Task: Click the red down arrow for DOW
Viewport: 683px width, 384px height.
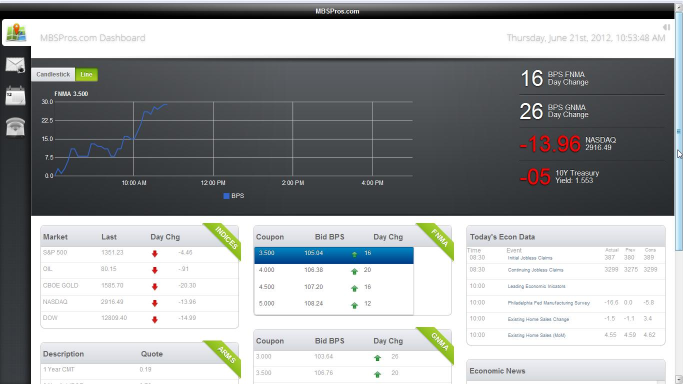Action: [x=155, y=320]
